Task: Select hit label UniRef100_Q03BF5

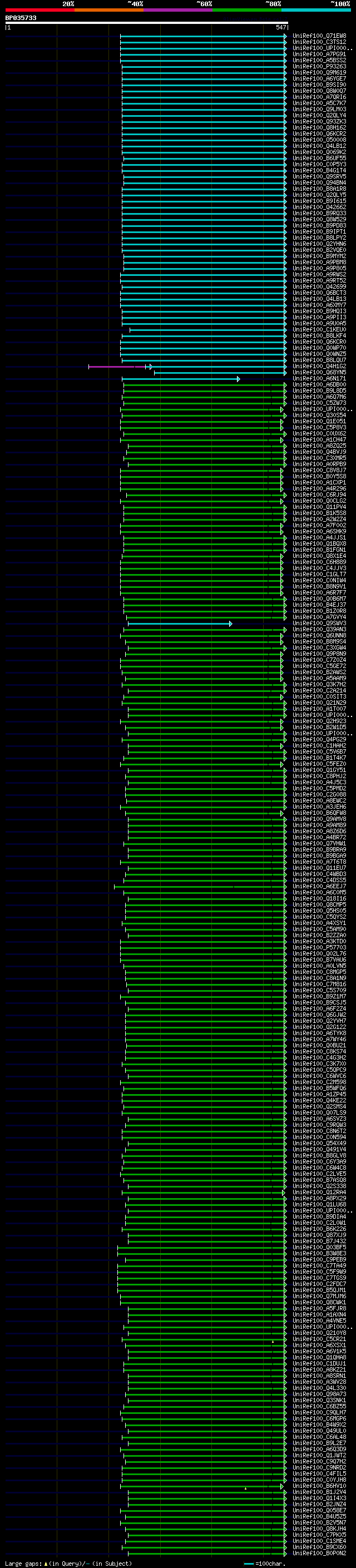Action: coord(319,1247)
